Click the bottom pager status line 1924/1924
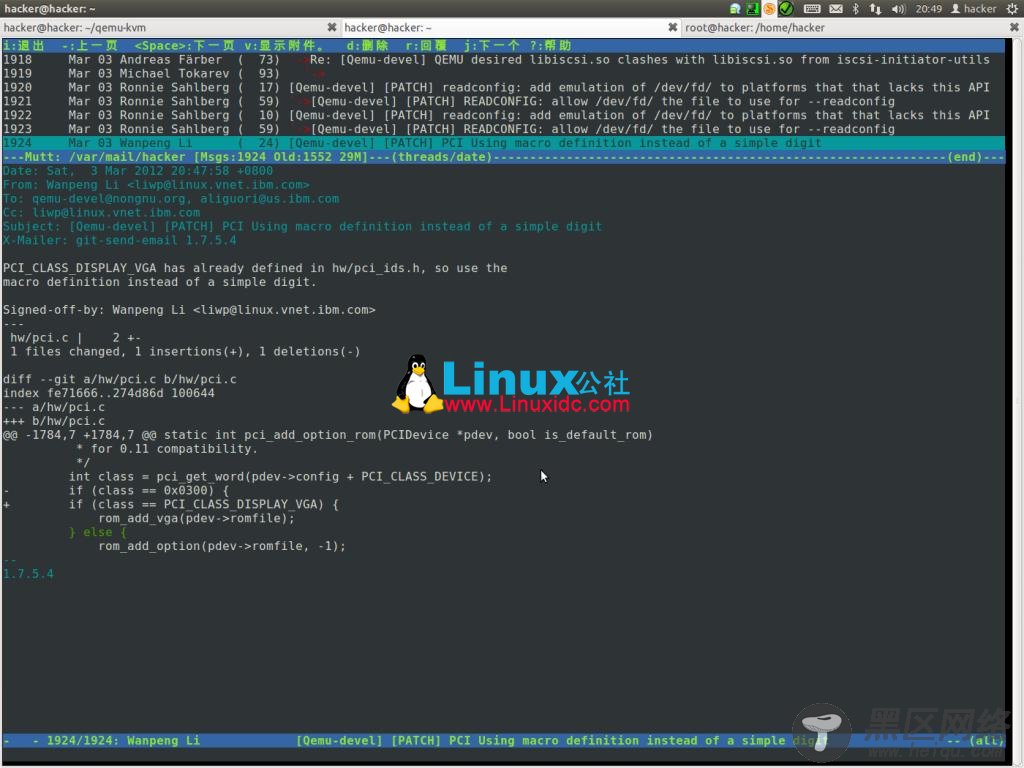The height and width of the screenshot is (768, 1024). click(x=503, y=741)
